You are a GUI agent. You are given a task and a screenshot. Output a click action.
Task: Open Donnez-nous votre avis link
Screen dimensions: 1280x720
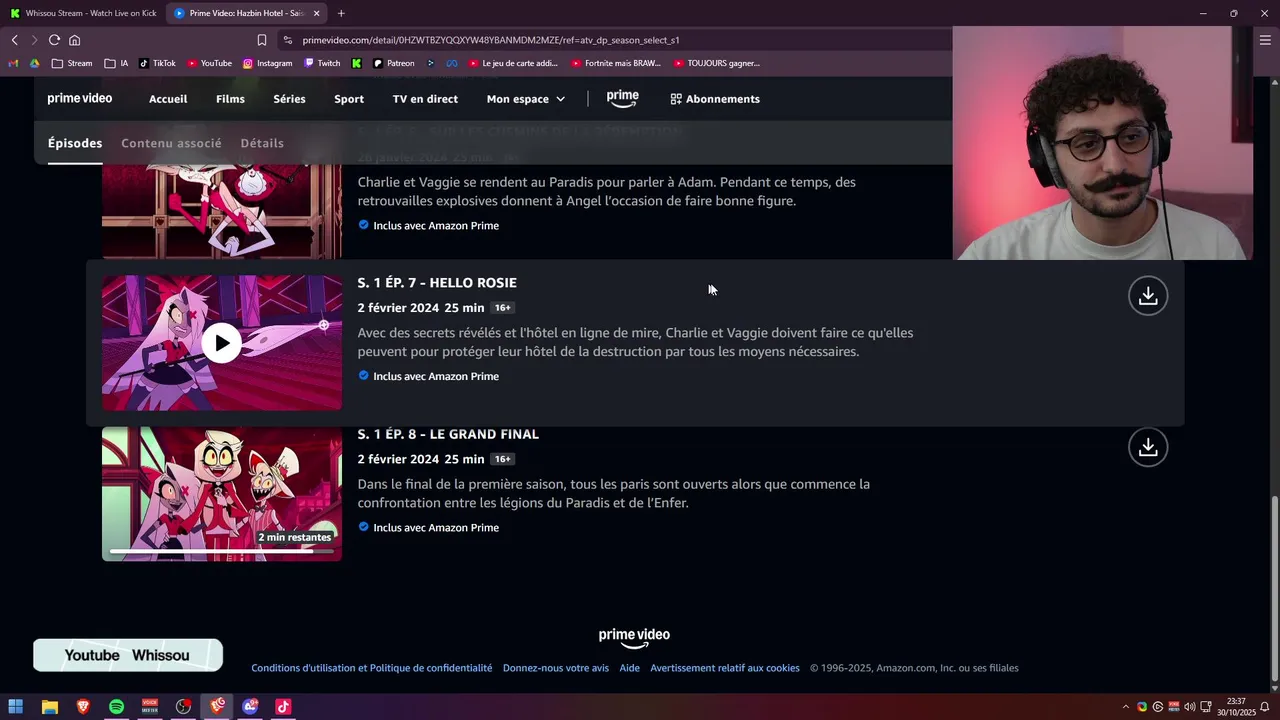556,668
